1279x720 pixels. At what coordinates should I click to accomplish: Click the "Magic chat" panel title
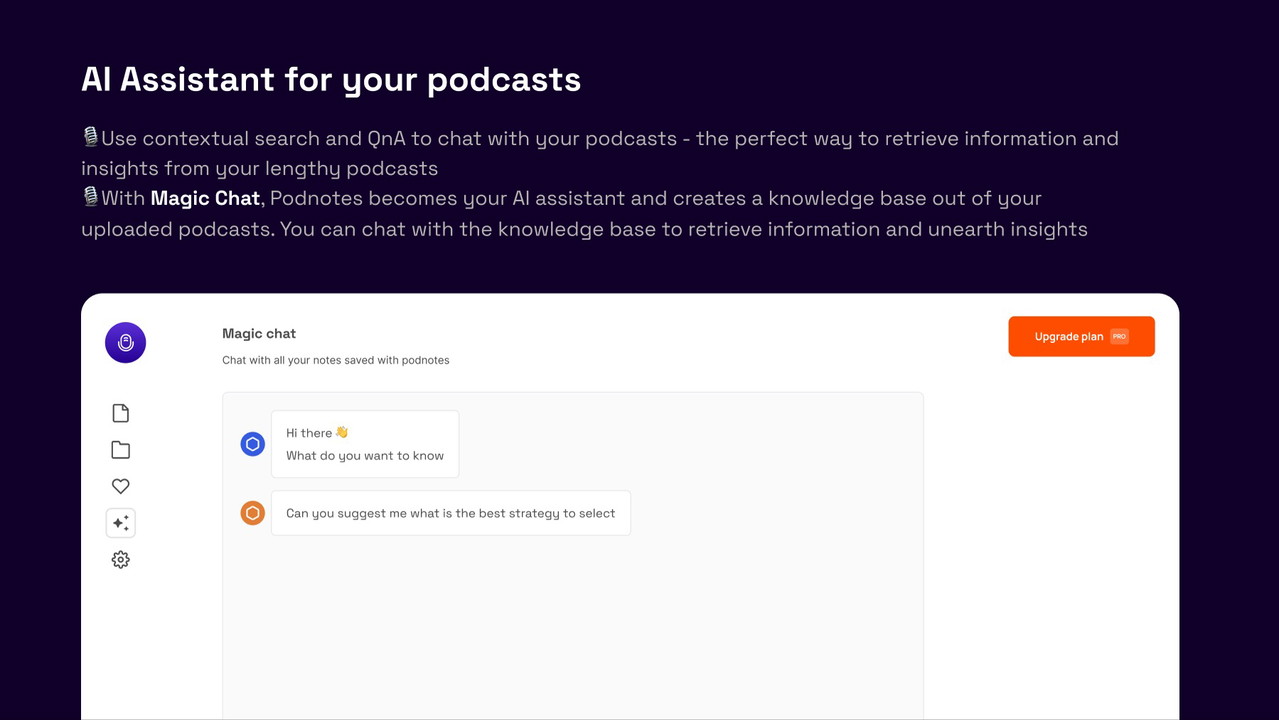259,334
